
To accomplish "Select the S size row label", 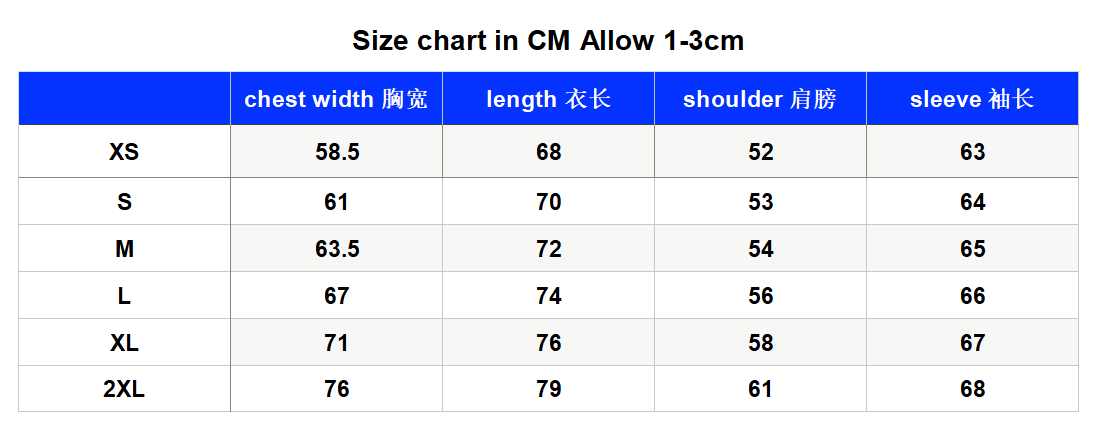I will 124,202.
